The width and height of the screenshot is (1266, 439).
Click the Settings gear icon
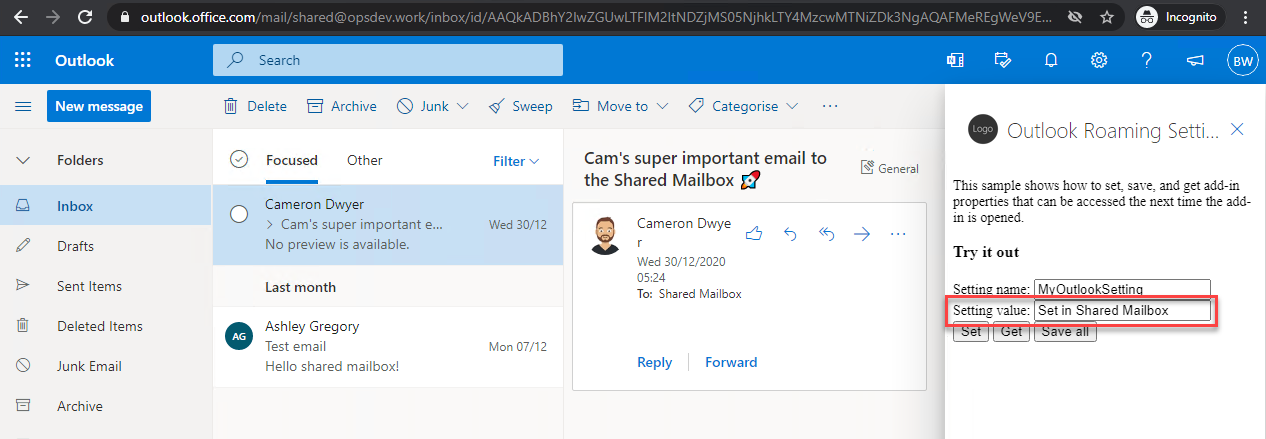(1098, 61)
